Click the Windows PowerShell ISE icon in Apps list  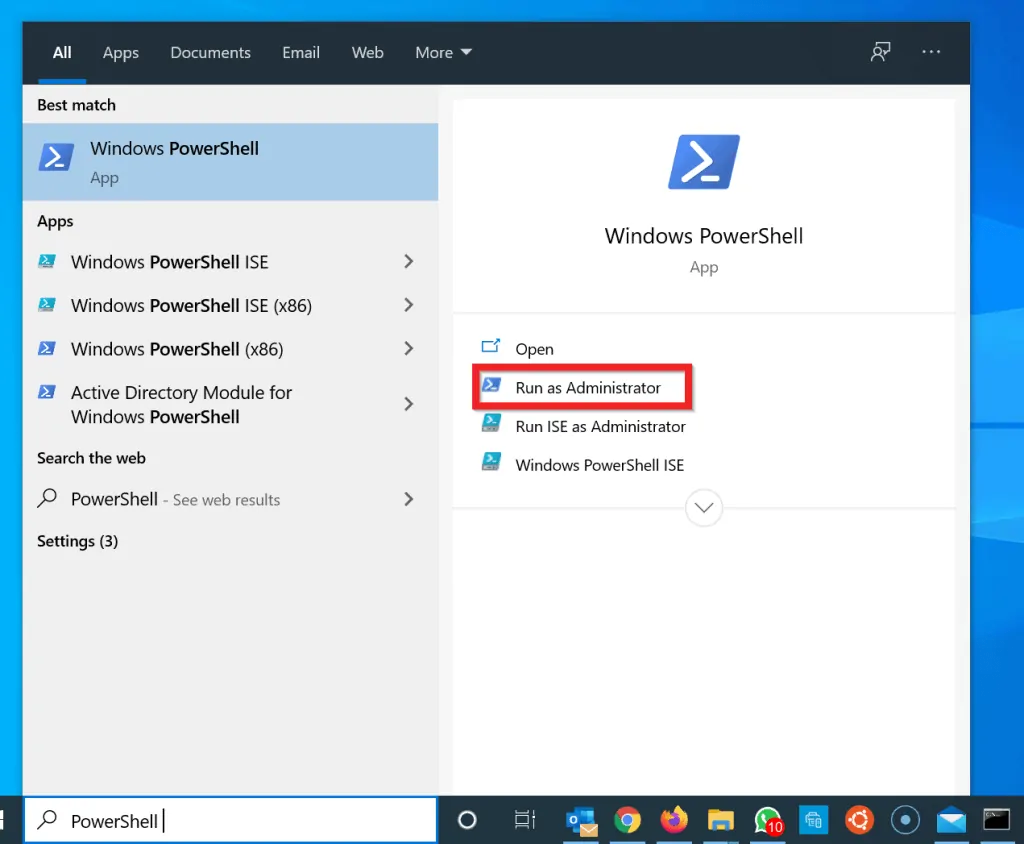[47, 261]
